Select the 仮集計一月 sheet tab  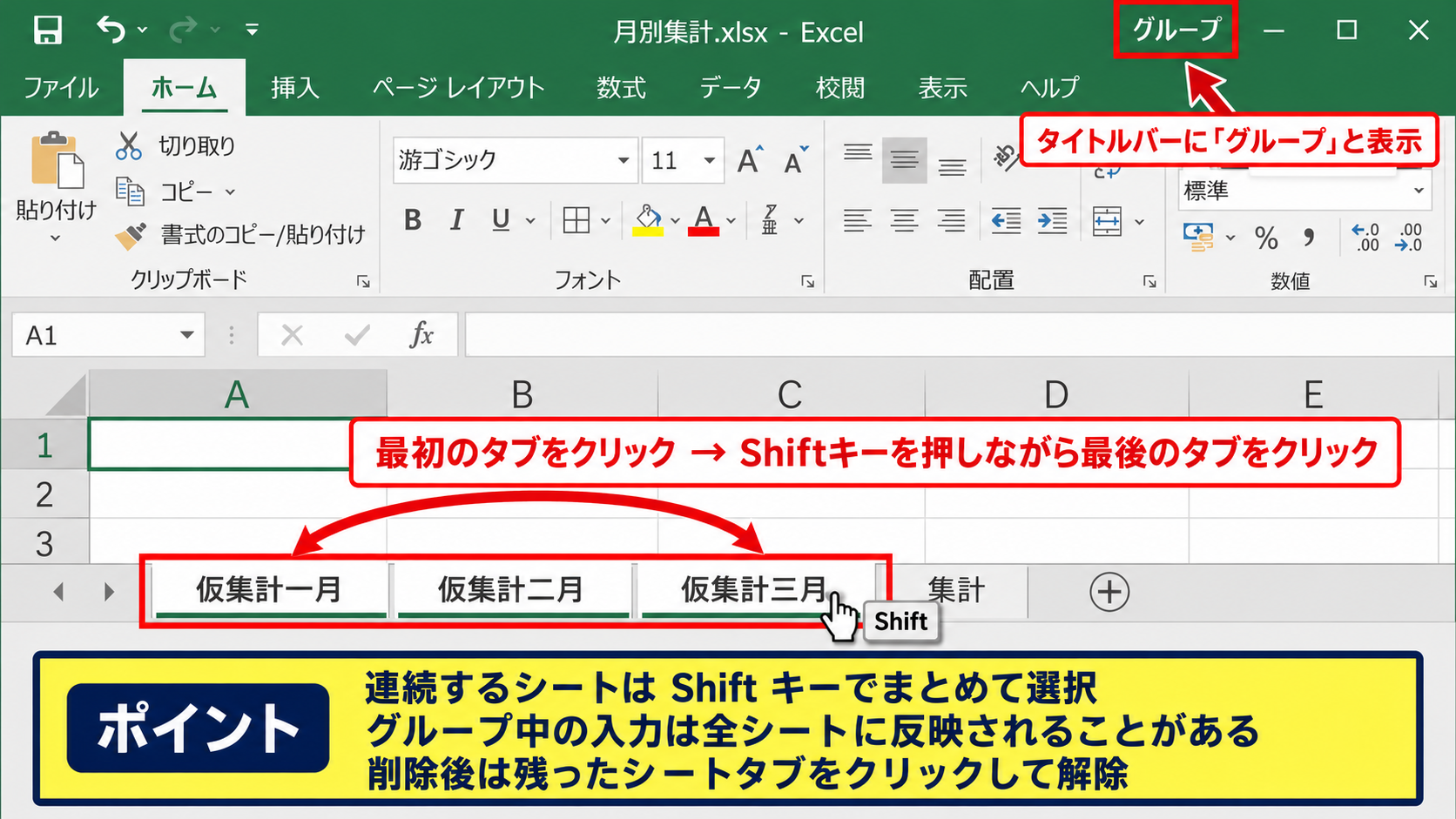point(269,590)
